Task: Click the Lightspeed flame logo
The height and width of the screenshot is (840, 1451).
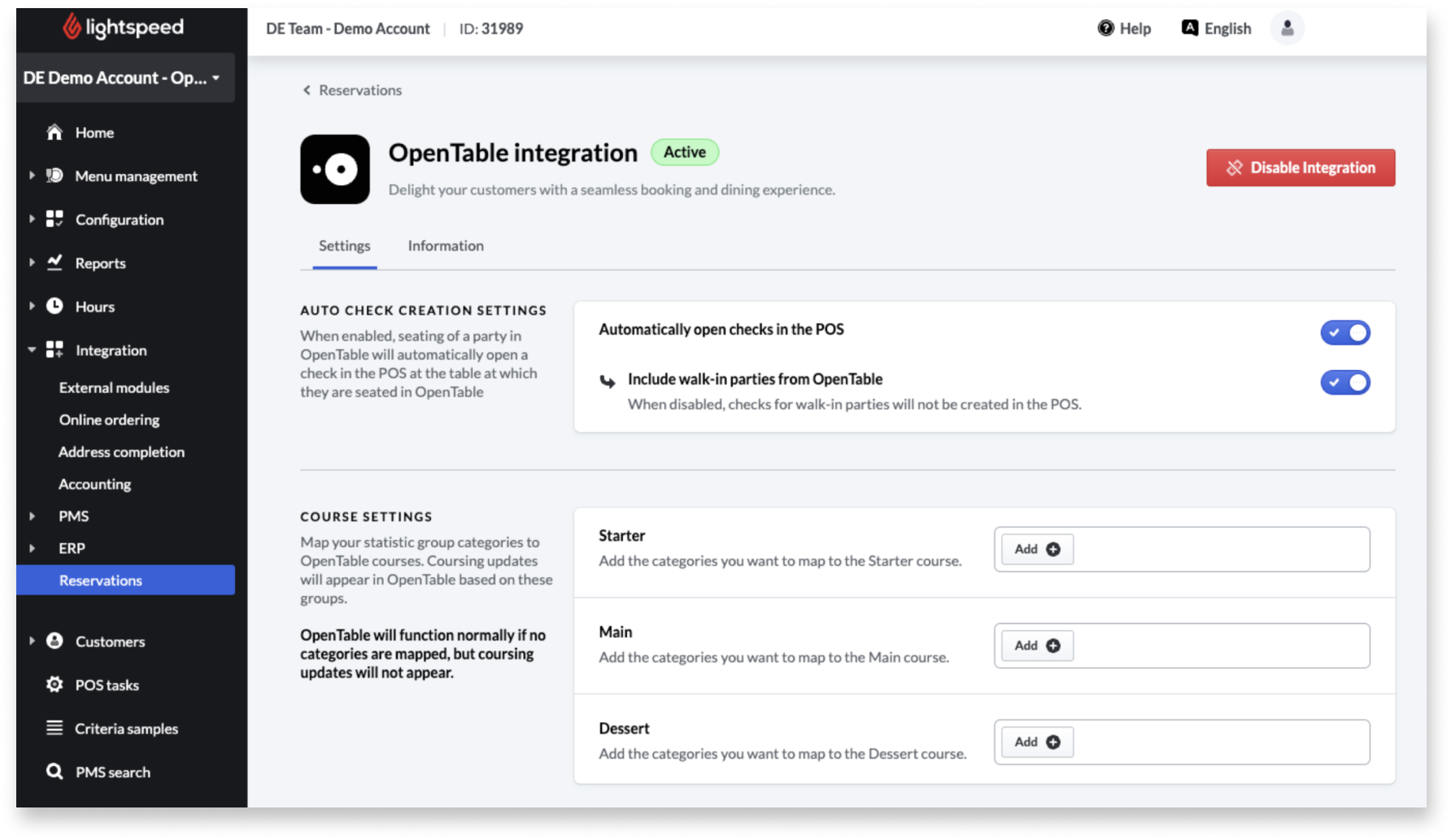Action: [72, 27]
